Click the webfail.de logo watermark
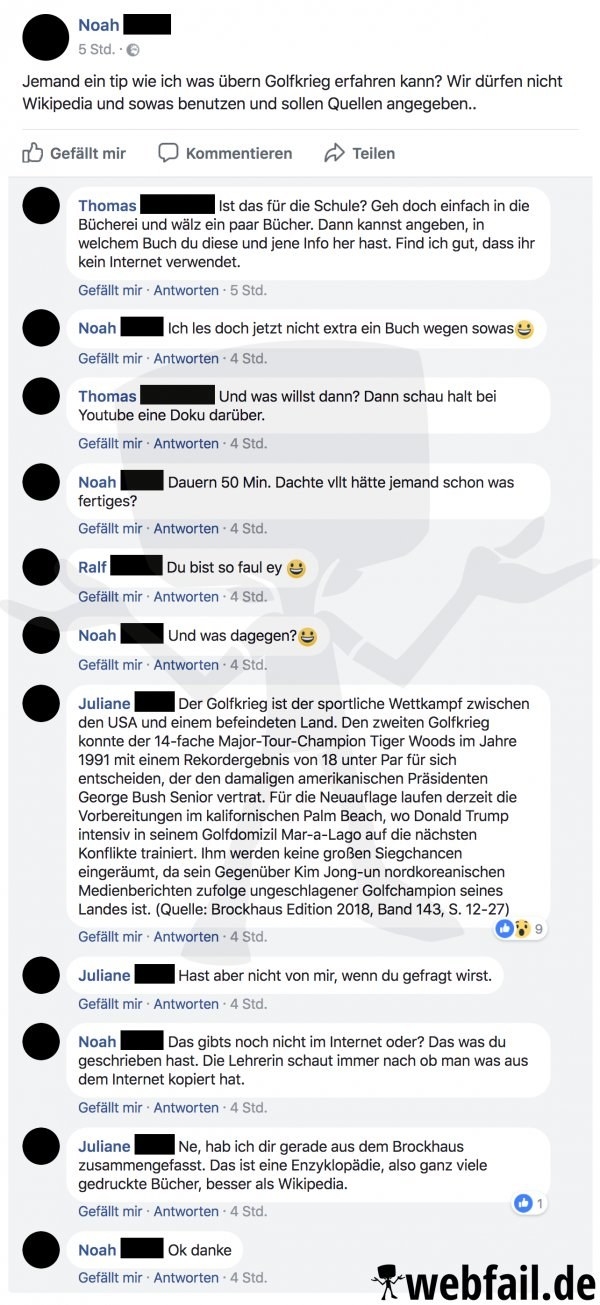Viewport: 600px width, 1305px height. click(x=483, y=1281)
